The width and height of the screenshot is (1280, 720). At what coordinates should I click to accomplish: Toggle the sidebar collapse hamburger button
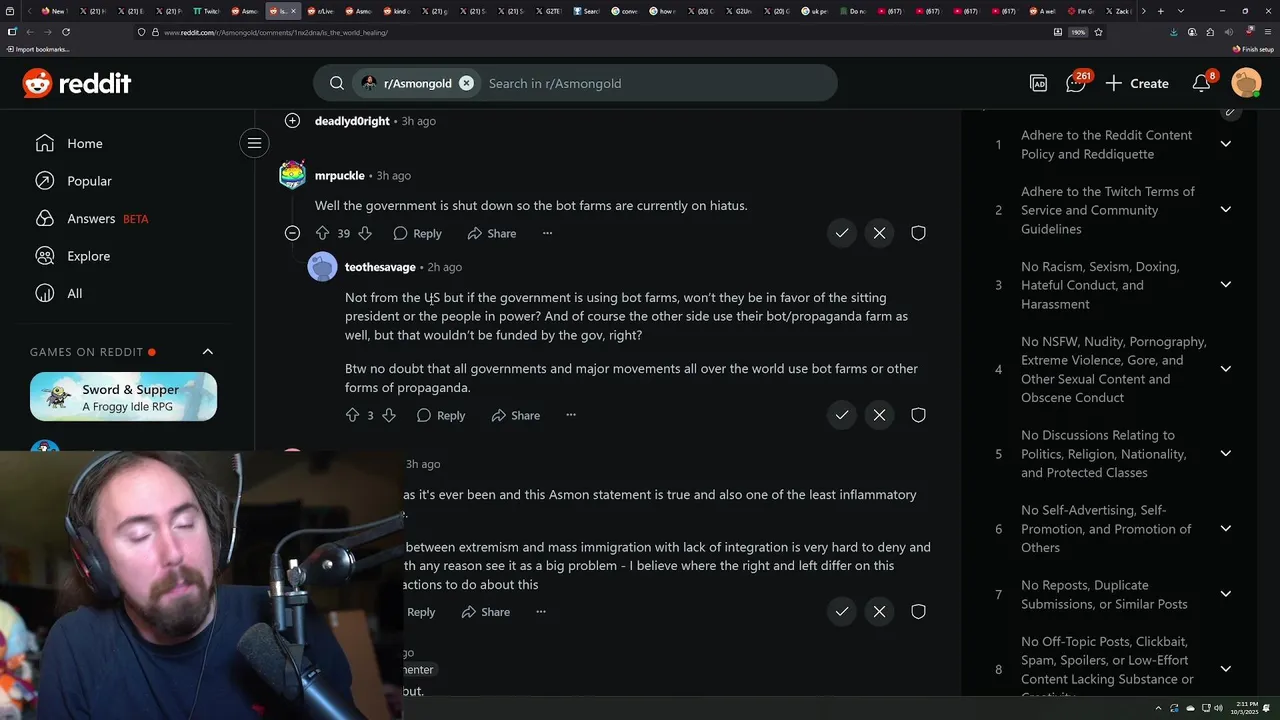tap(255, 143)
